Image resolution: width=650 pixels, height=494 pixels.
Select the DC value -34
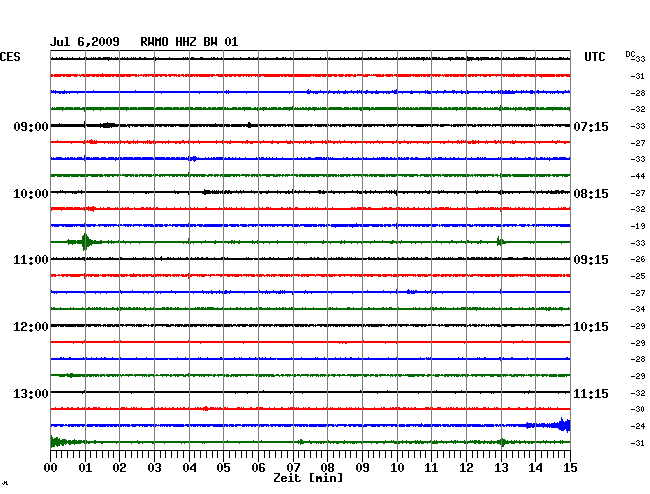638,309
